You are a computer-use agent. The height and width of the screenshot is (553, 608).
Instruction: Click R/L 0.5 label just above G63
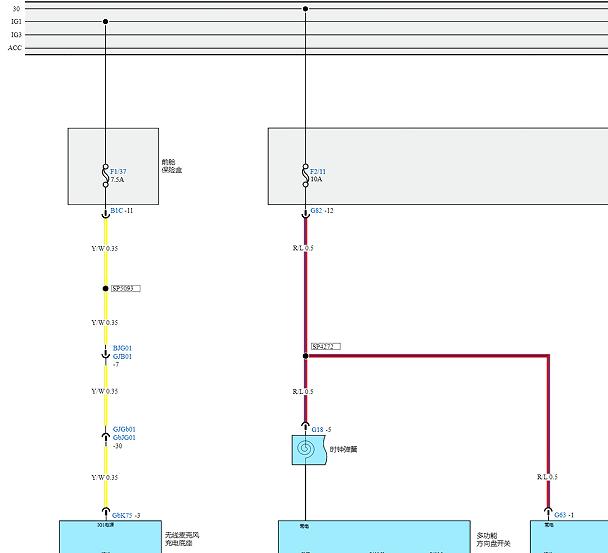548,477
